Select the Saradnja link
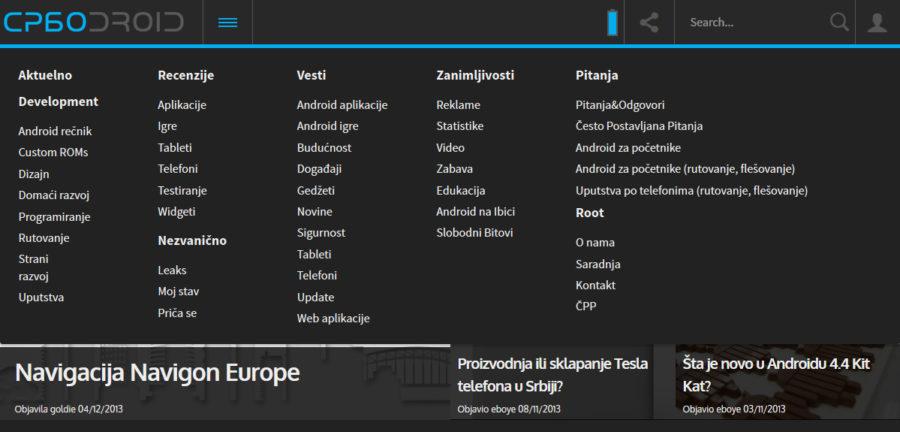The image size is (900, 432). 598,264
